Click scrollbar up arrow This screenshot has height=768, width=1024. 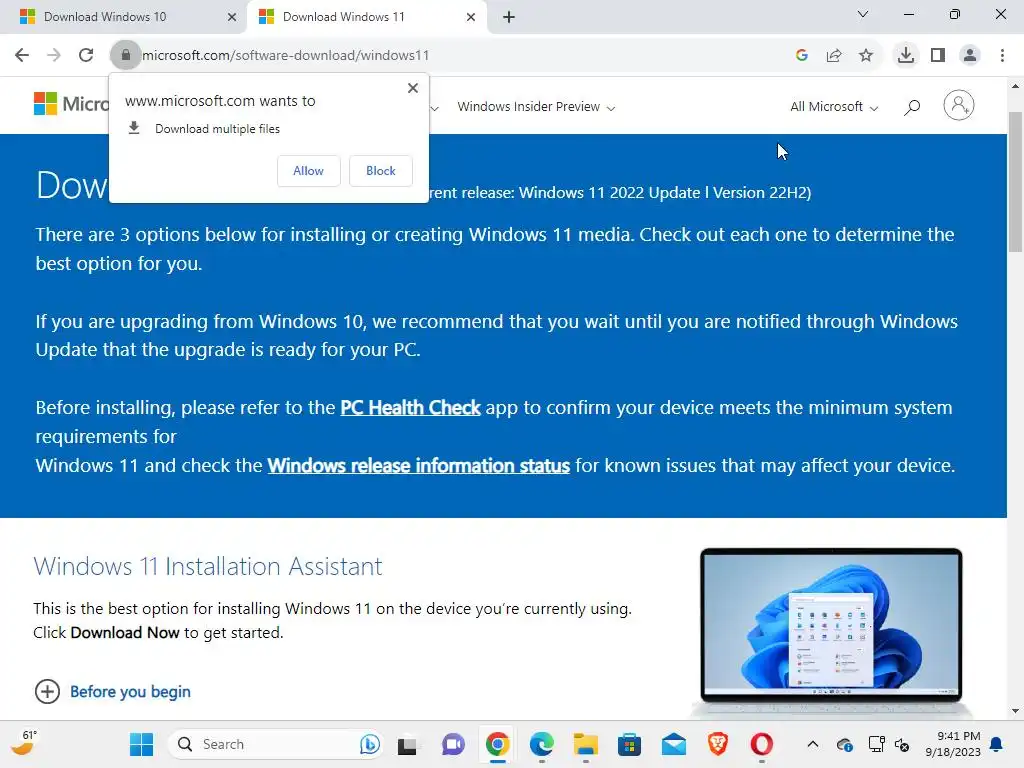(x=1015, y=86)
